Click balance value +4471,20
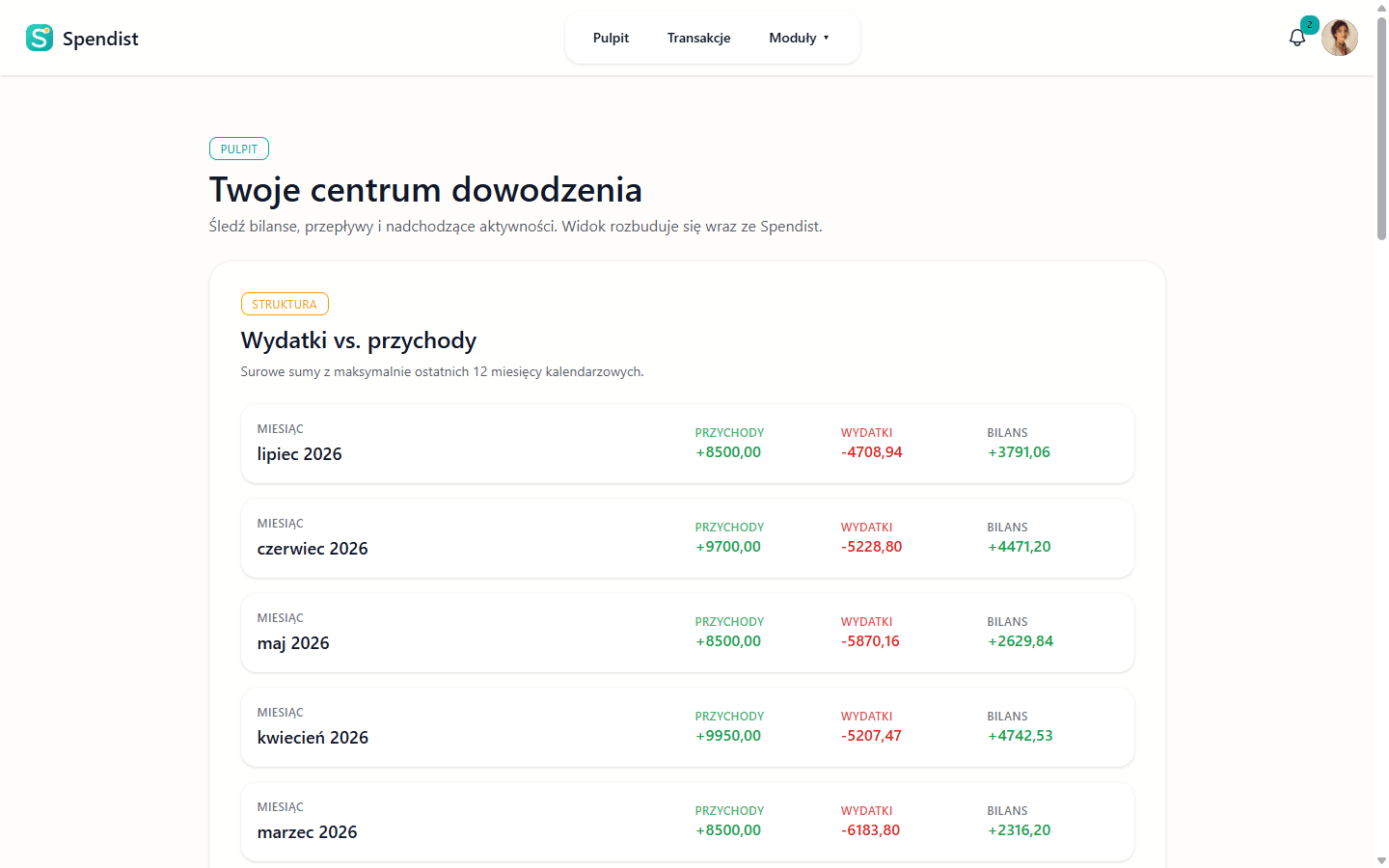This screenshot has width=1389, height=868. (x=1019, y=547)
